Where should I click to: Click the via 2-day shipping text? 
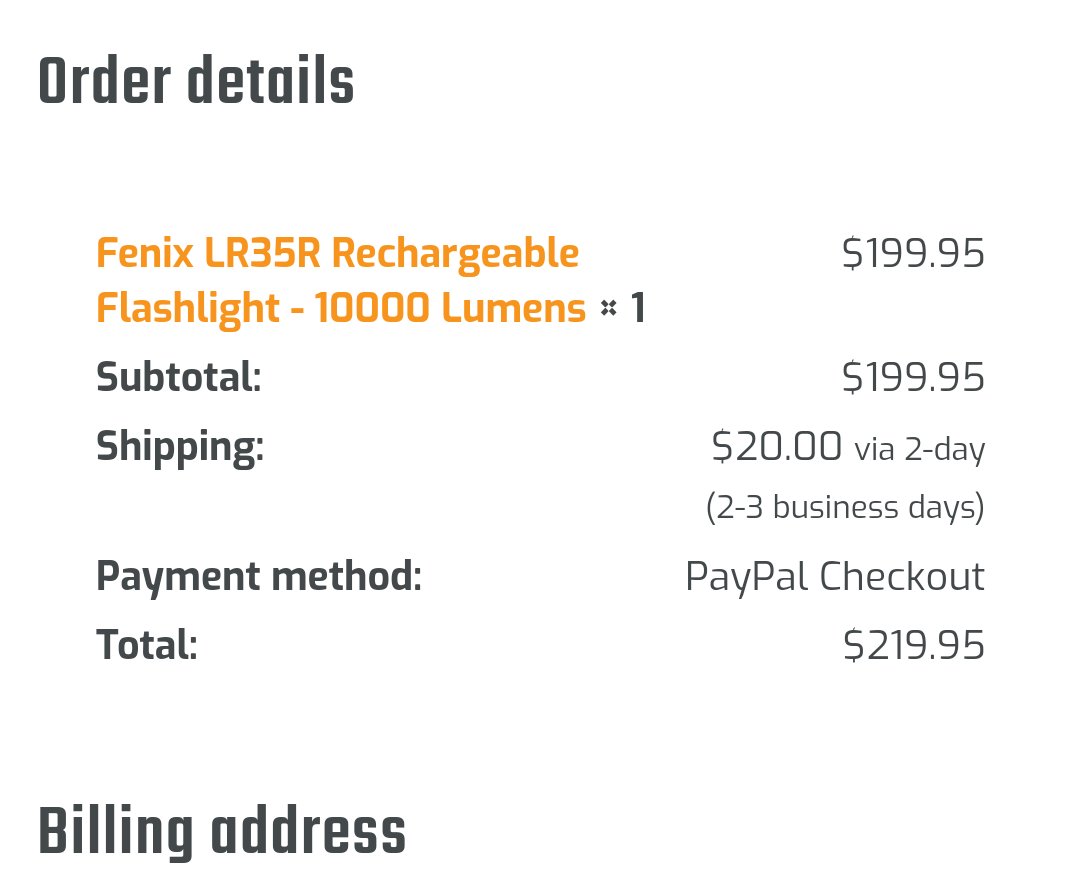coord(920,450)
